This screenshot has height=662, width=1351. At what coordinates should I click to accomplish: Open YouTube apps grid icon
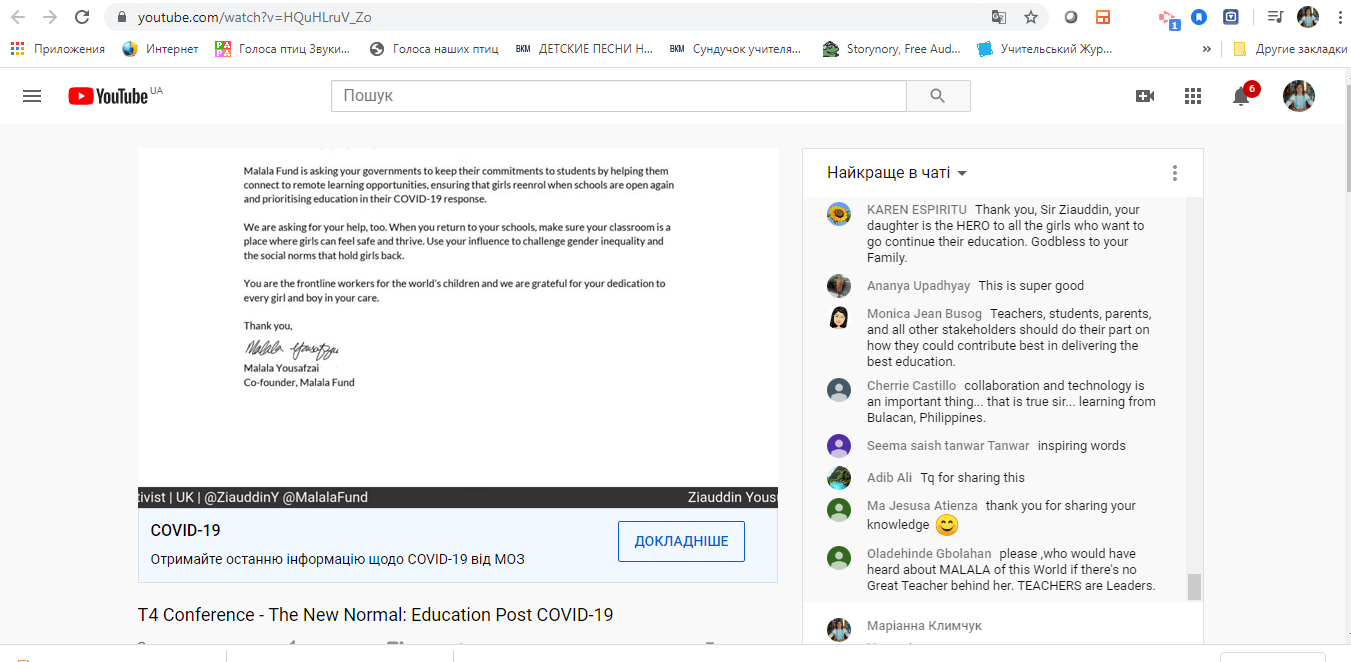coord(1193,96)
